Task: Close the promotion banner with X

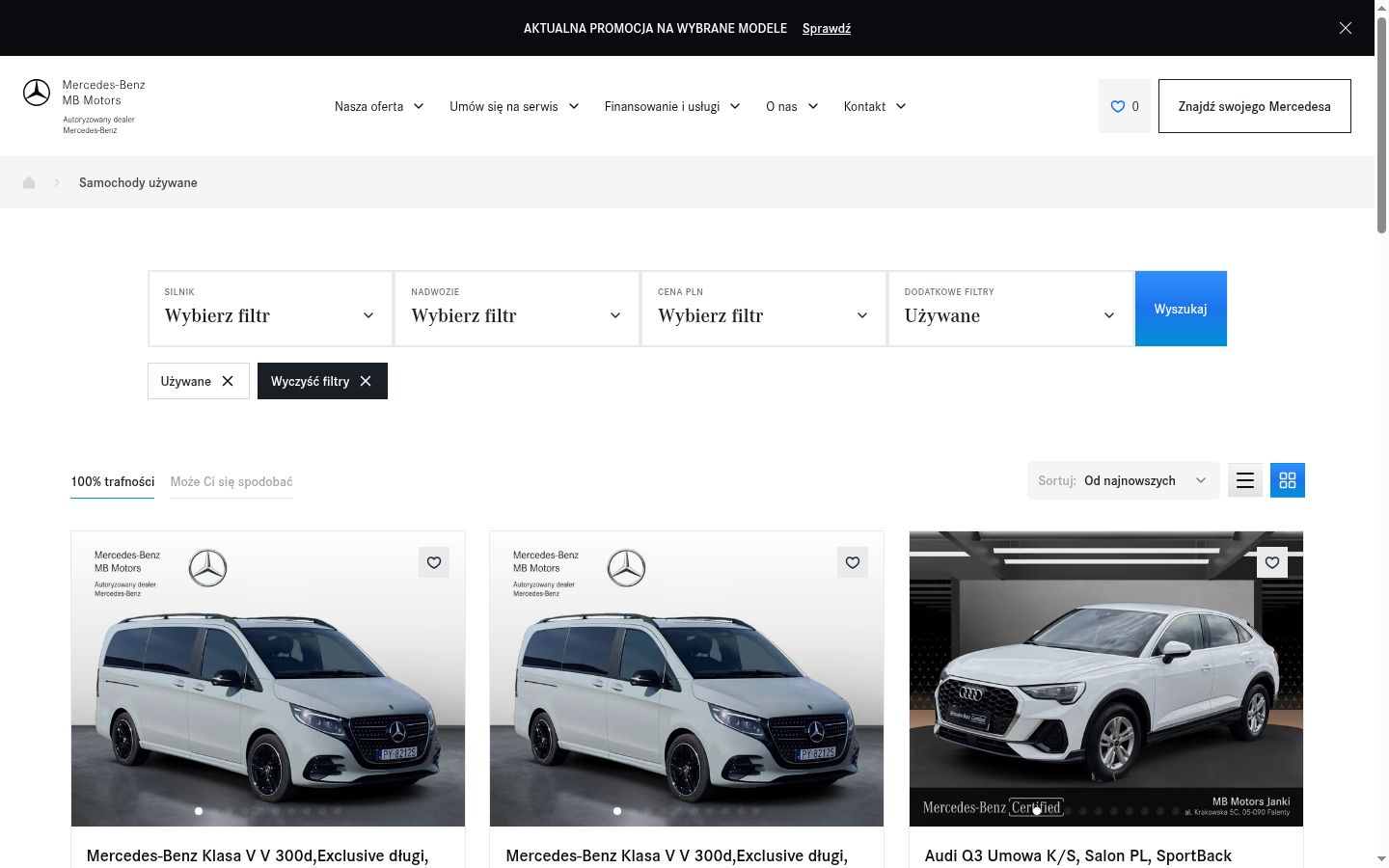Action: coord(1346,28)
